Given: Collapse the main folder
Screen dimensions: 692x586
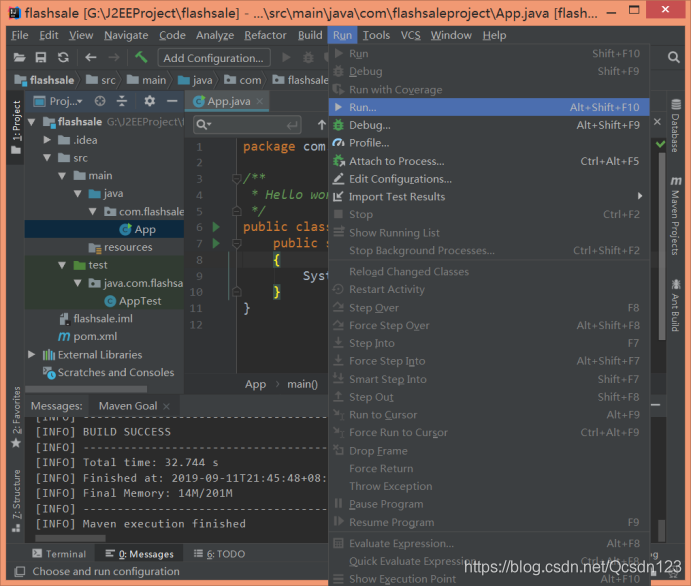Looking at the screenshot, I should tap(62, 176).
